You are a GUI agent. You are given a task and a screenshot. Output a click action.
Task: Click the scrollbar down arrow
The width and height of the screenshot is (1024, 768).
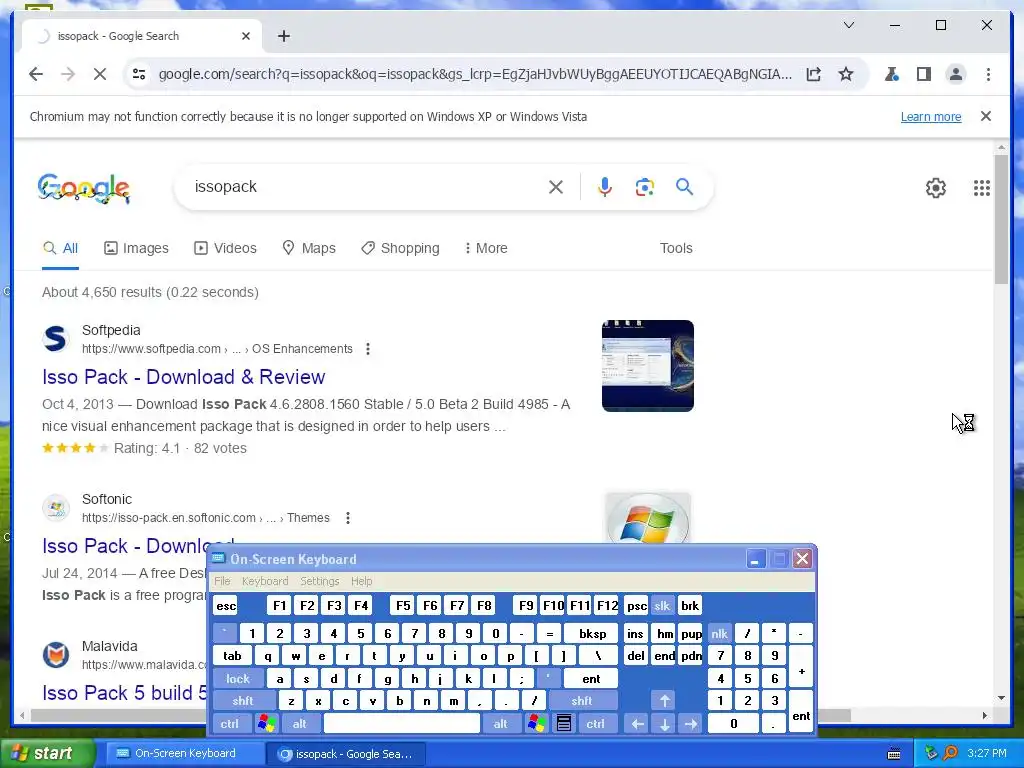1001,698
